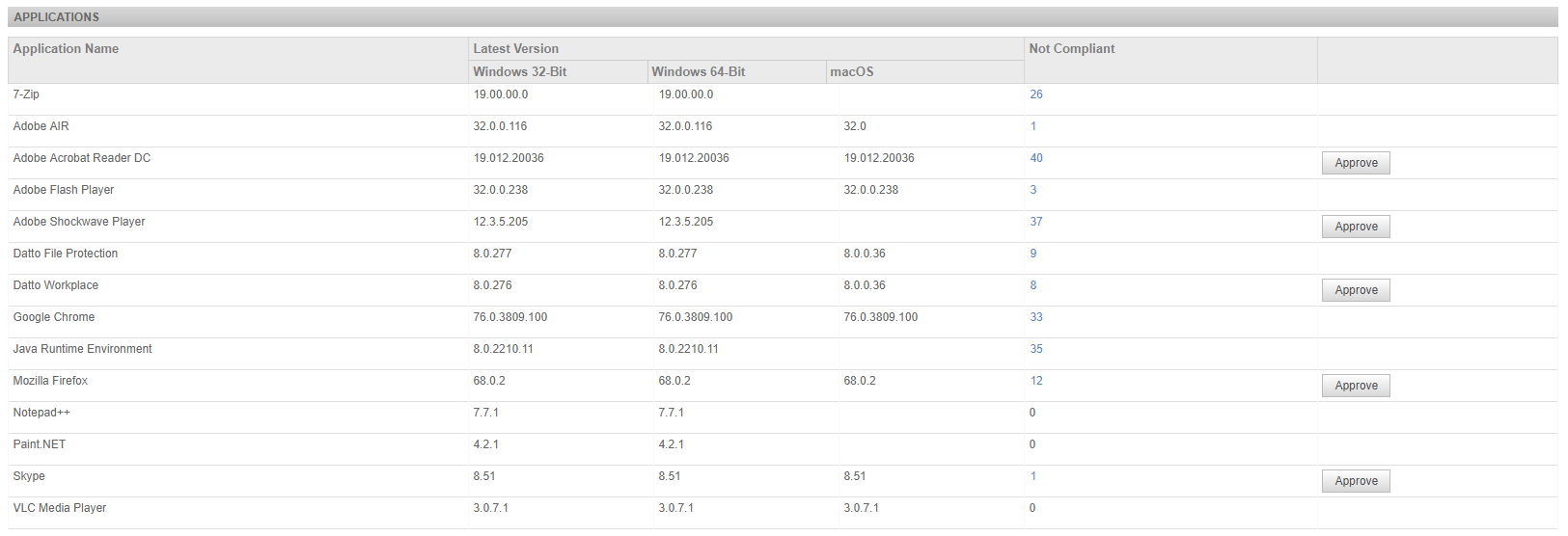The width and height of the screenshot is (1568, 536).
Task: Click Skype macOS version 8.51
Action: (x=855, y=476)
